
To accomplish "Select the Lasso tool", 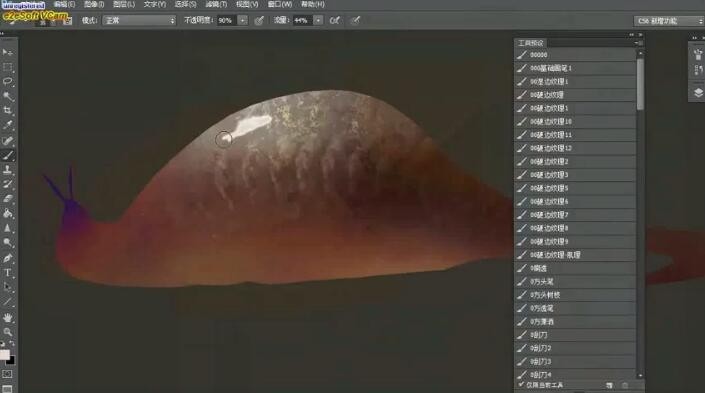I will point(8,81).
